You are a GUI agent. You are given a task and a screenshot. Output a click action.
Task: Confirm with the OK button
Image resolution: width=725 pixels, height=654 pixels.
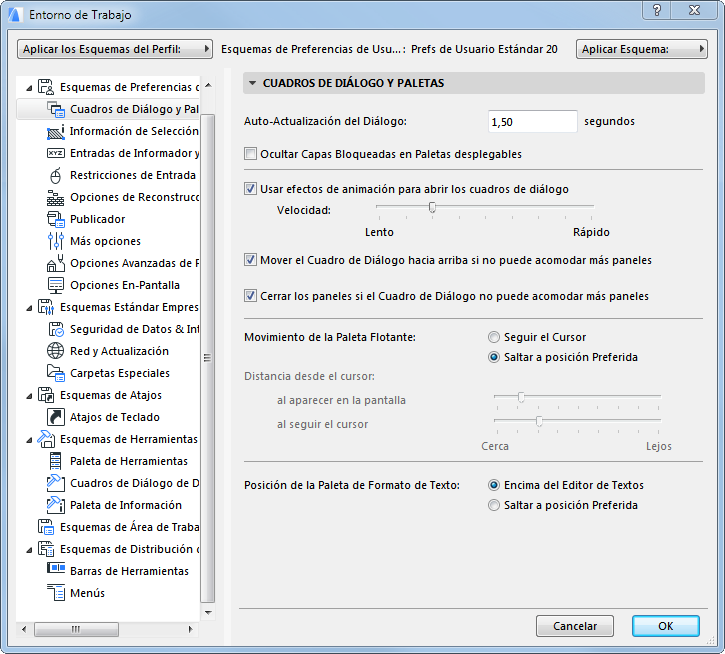665,626
